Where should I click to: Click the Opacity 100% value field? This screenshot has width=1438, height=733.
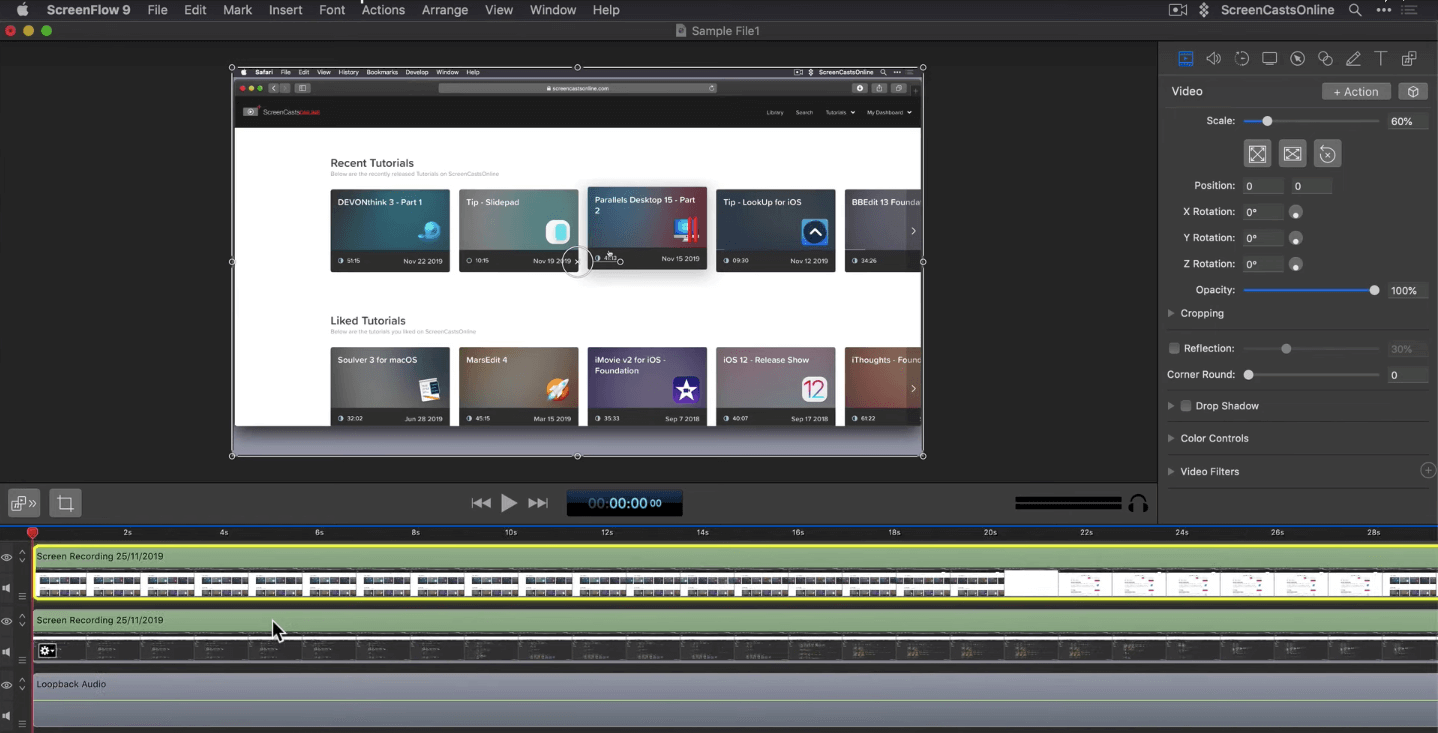[x=1407, y=290]
